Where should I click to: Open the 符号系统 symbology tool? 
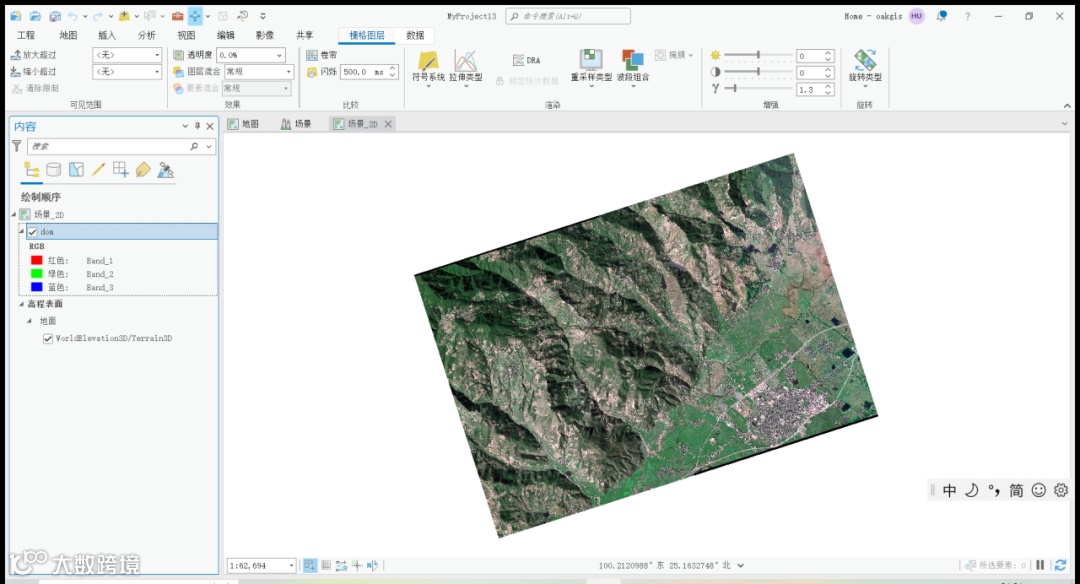click(428, 62)
